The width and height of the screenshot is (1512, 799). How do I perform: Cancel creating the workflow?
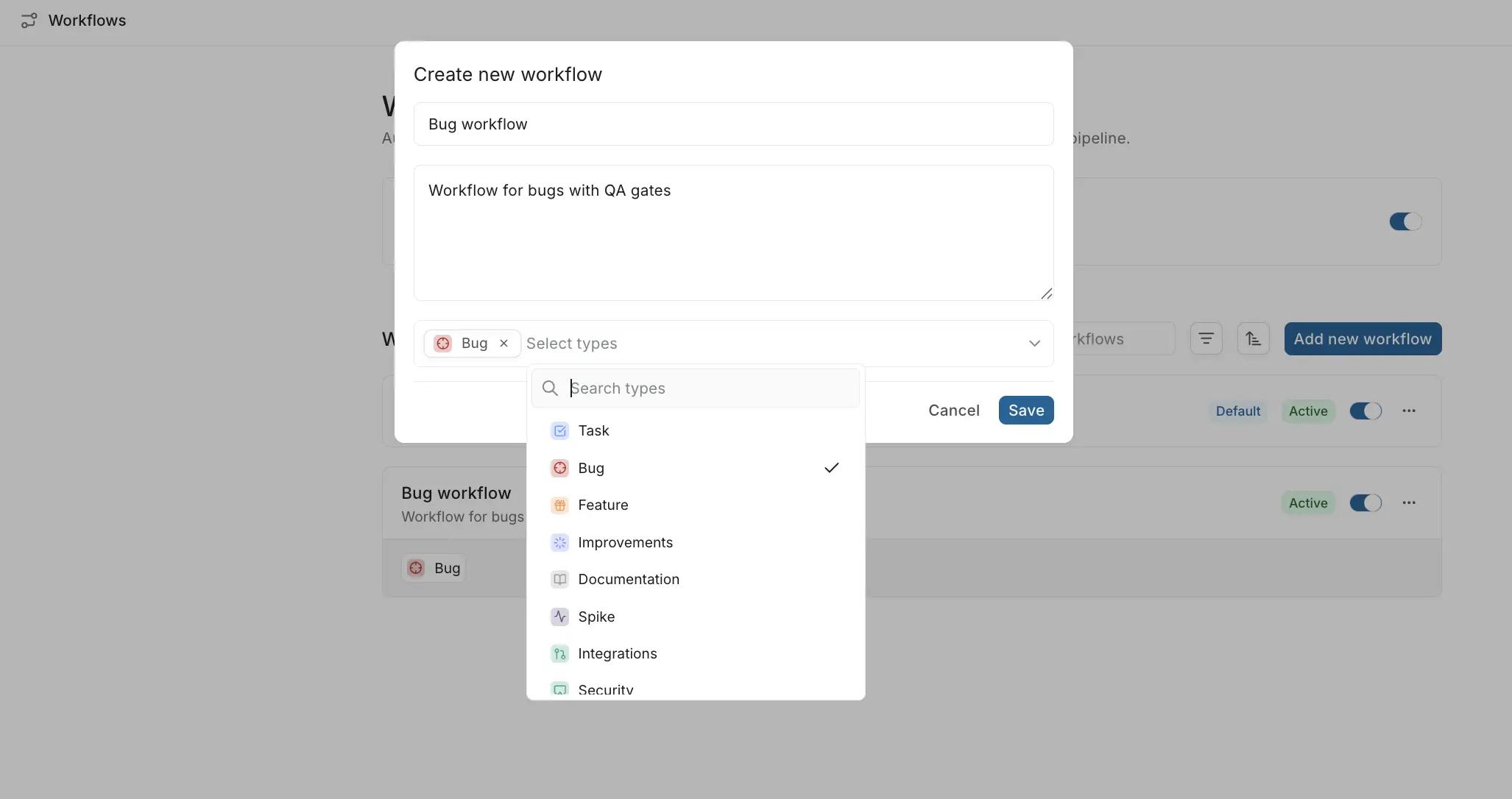click(953, 411)
